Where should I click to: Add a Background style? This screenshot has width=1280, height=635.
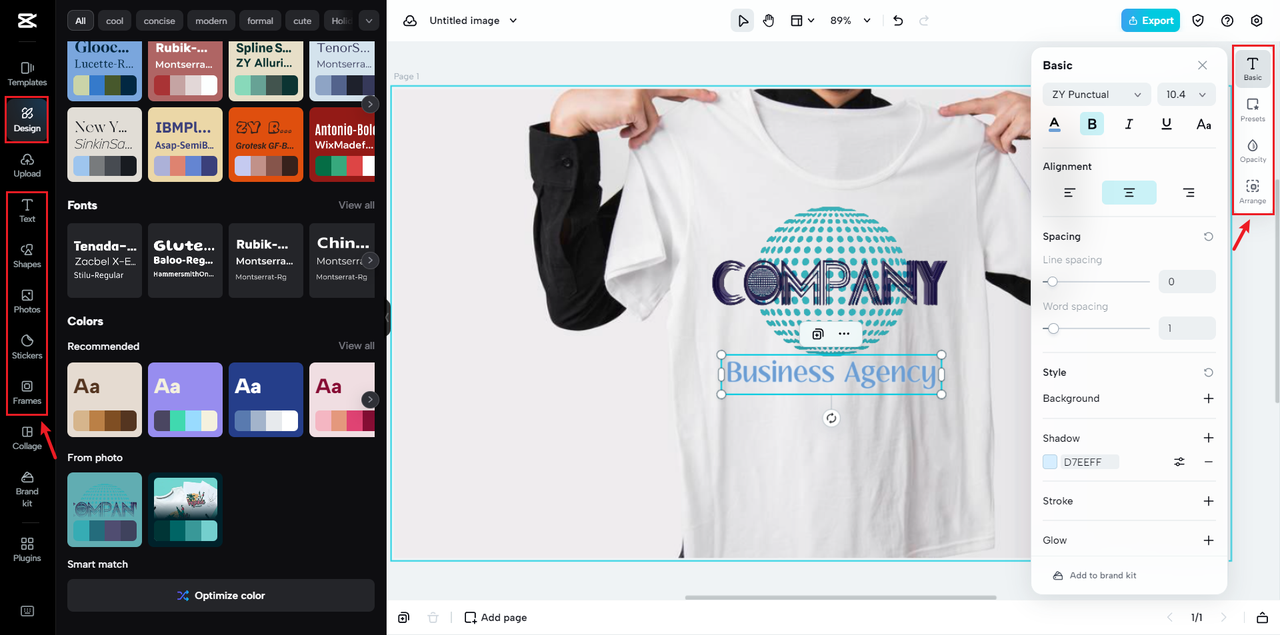pyautogui.click(x=1208, y=398)
